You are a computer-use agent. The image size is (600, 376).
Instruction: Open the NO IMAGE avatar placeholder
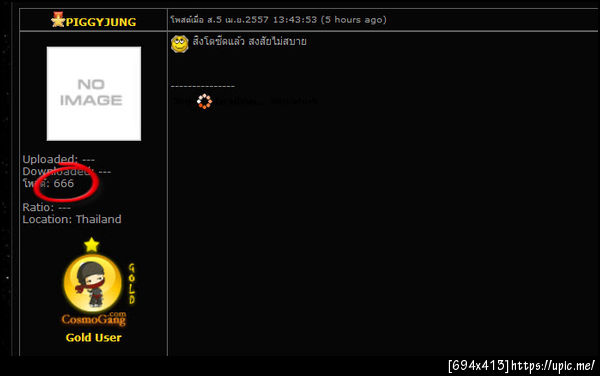[94, 94]
